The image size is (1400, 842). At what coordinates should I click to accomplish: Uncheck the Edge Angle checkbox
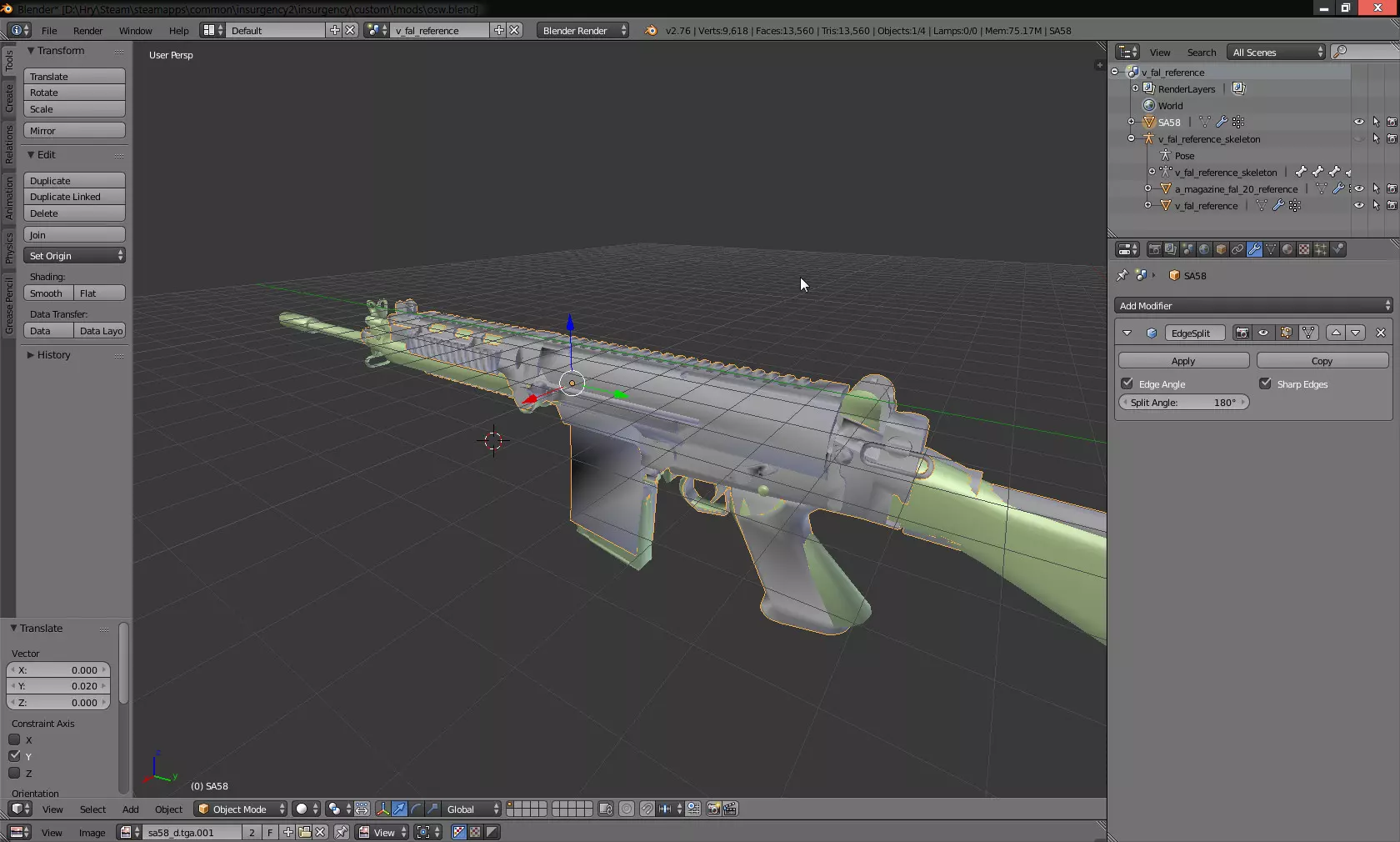tap(1127, 383)
